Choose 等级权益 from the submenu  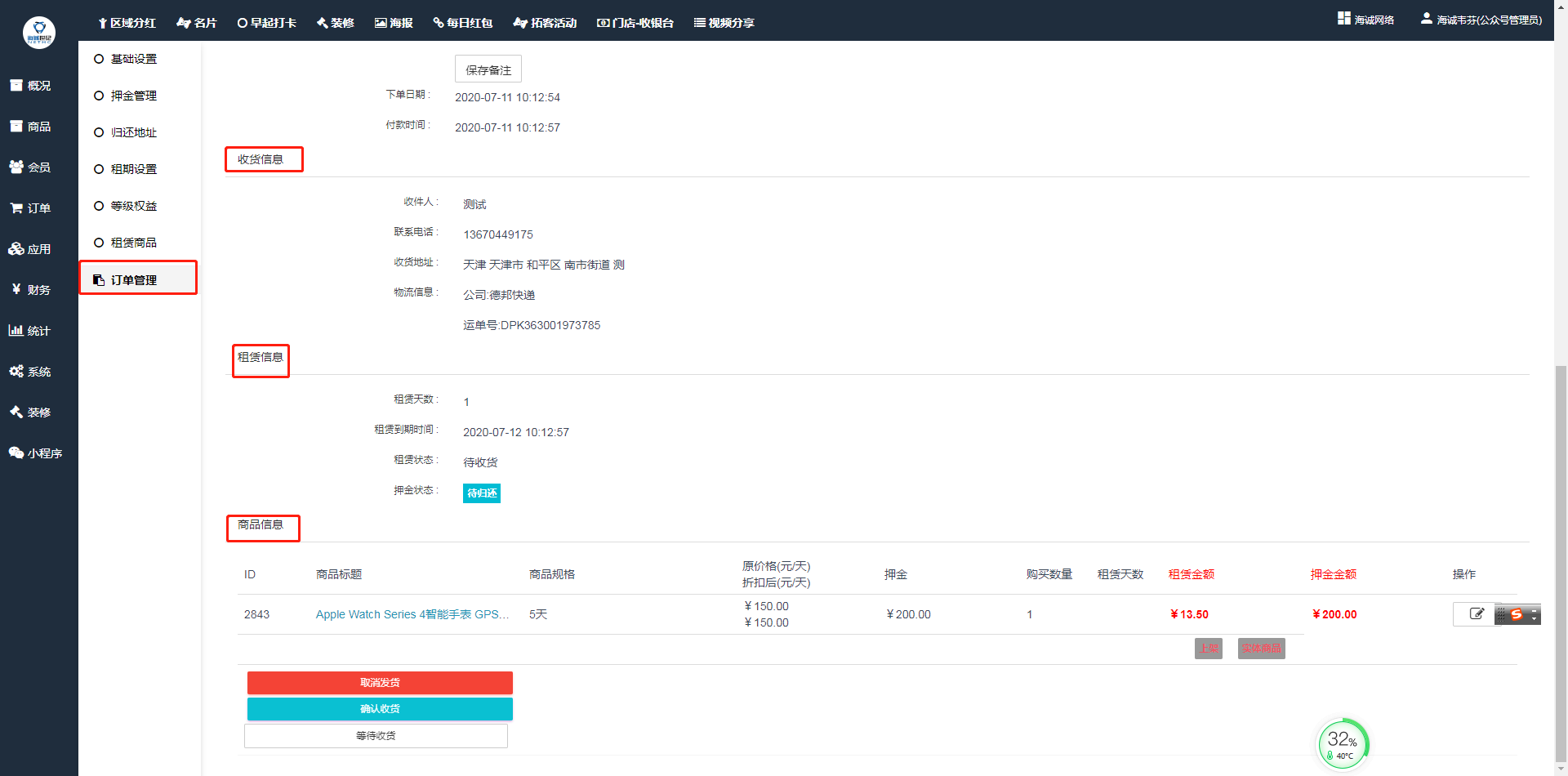[134, 206]
